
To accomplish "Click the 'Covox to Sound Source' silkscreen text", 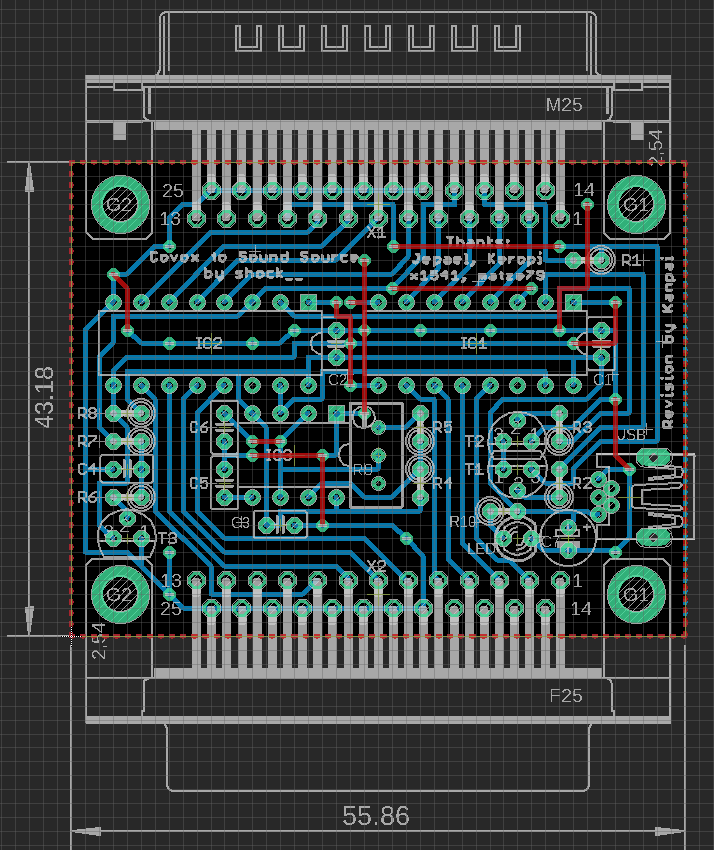I will pos(254,257).
